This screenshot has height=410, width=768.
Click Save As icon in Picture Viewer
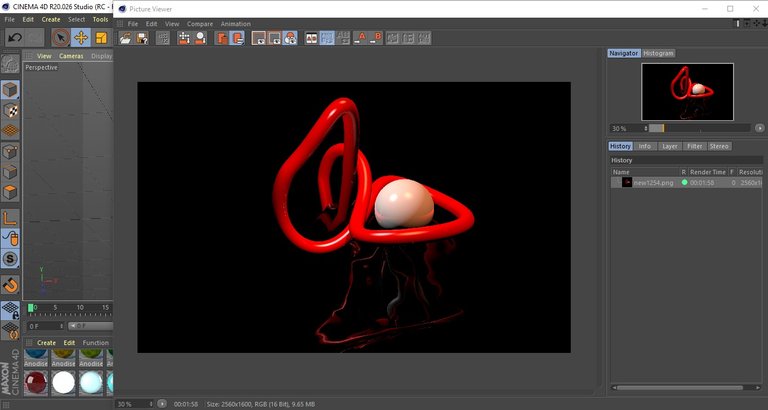[x=142, y=38]
